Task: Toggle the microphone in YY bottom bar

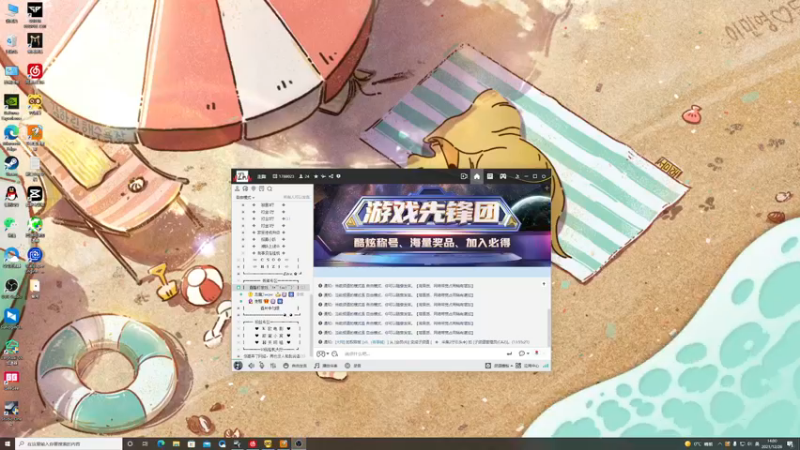Action: point(262,366)
